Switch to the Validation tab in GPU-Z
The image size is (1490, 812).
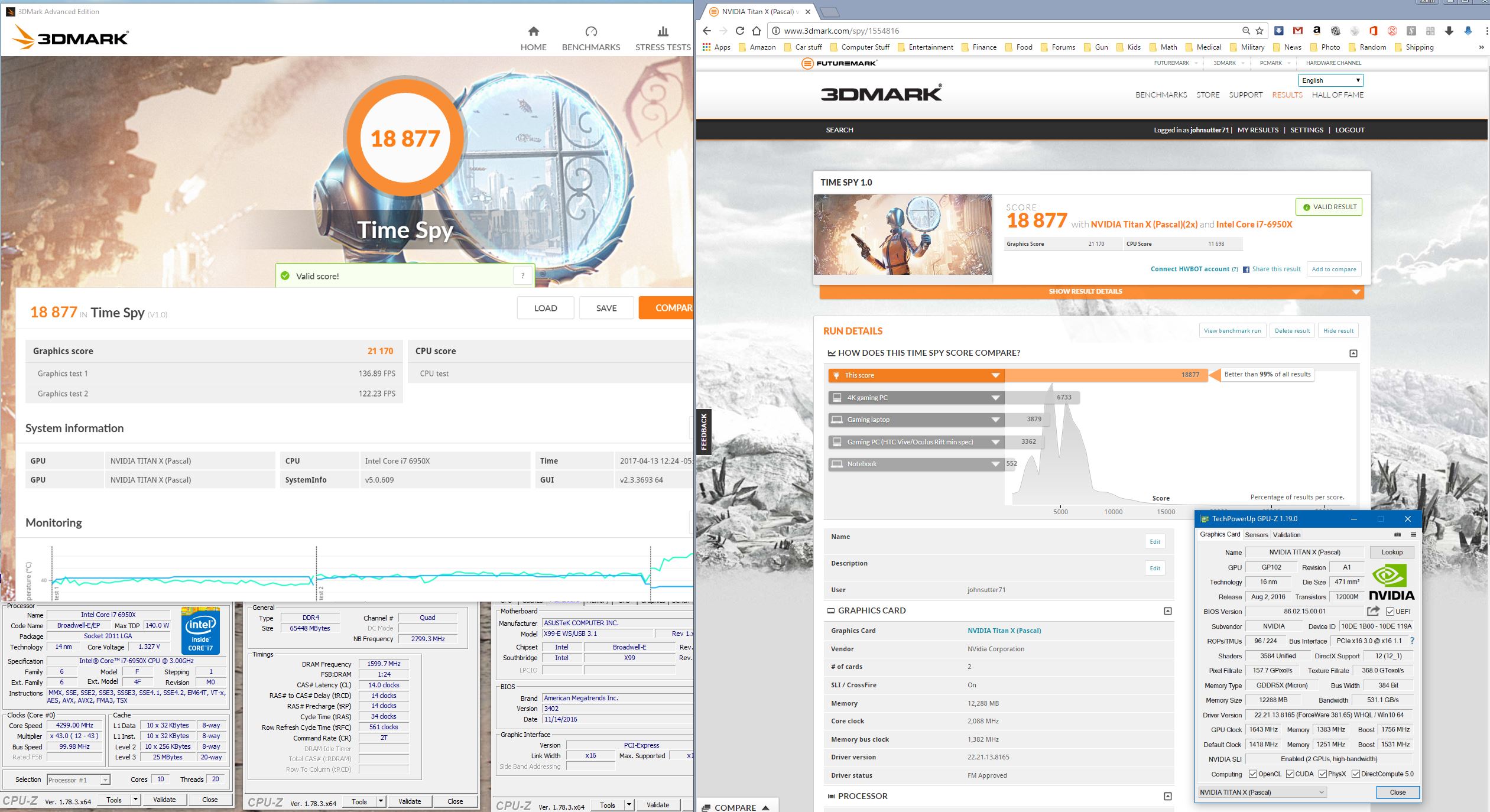click(x=1287, y=535)
